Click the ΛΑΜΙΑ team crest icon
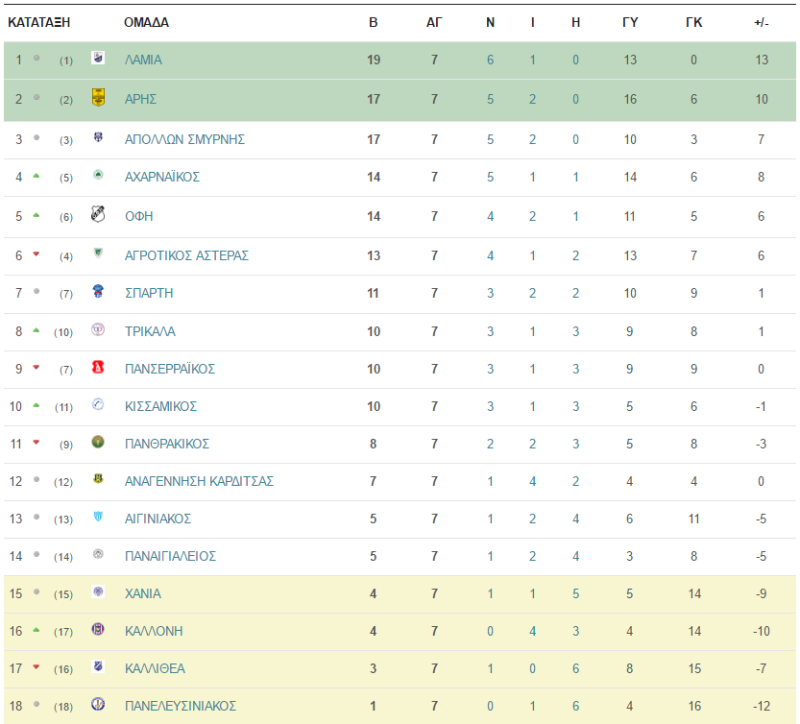 click(x=98, y=58)
